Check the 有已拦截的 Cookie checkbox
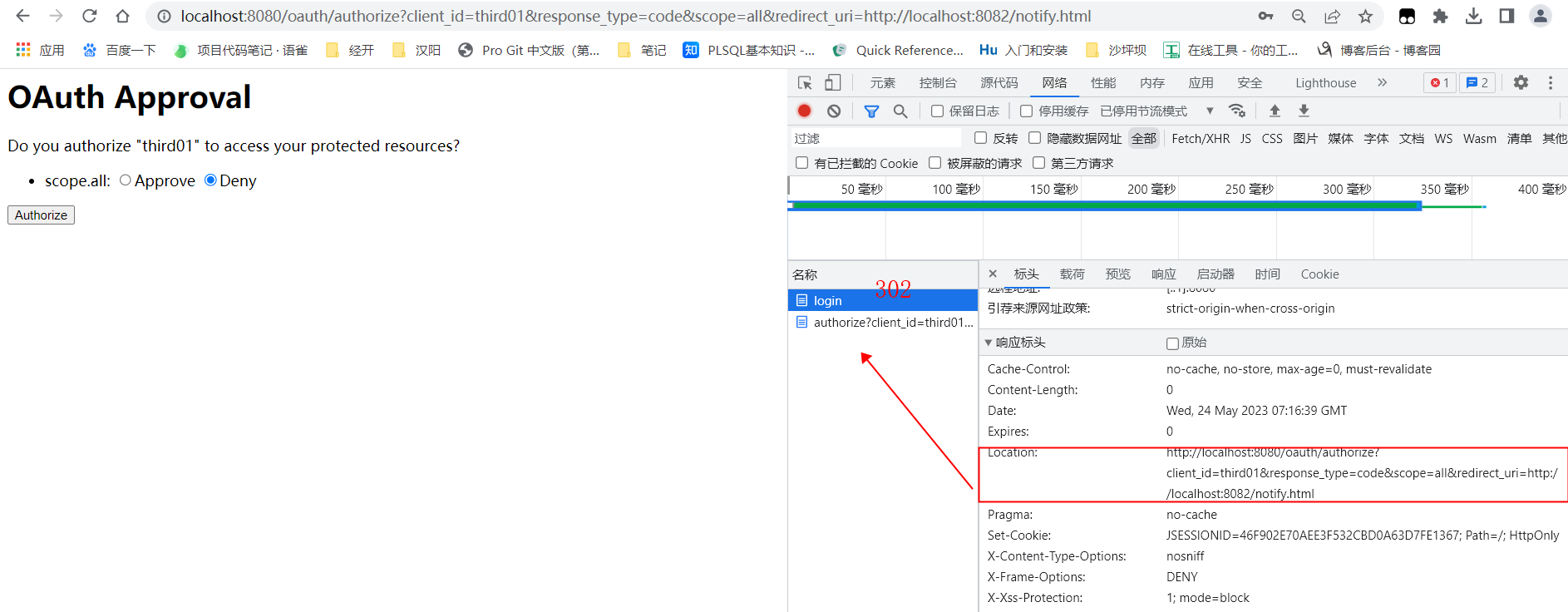Image resolution: width=1568 pixels, height=612 pixels. 801,163
